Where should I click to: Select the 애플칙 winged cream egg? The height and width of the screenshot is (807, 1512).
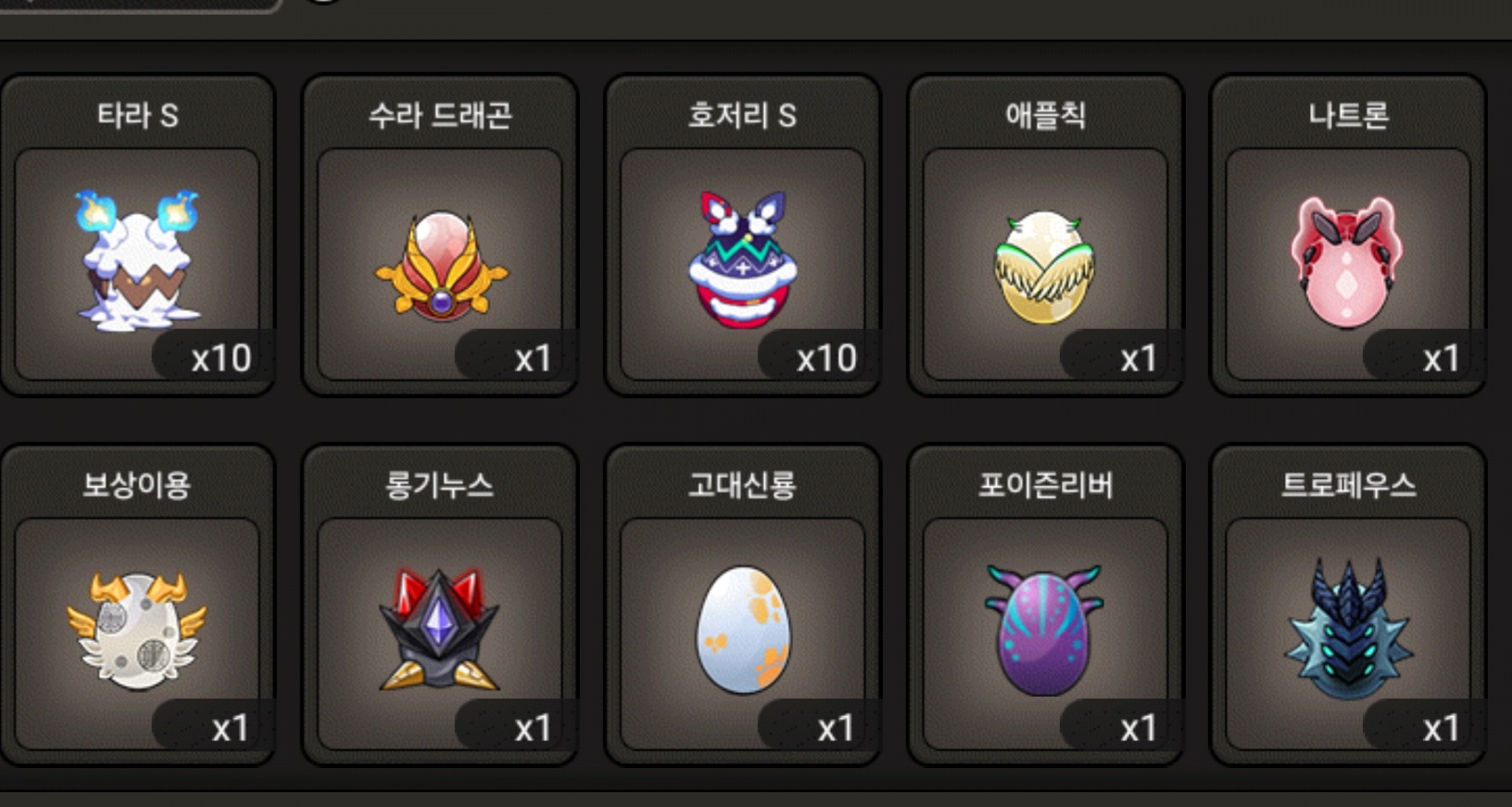pos(1045,268)
